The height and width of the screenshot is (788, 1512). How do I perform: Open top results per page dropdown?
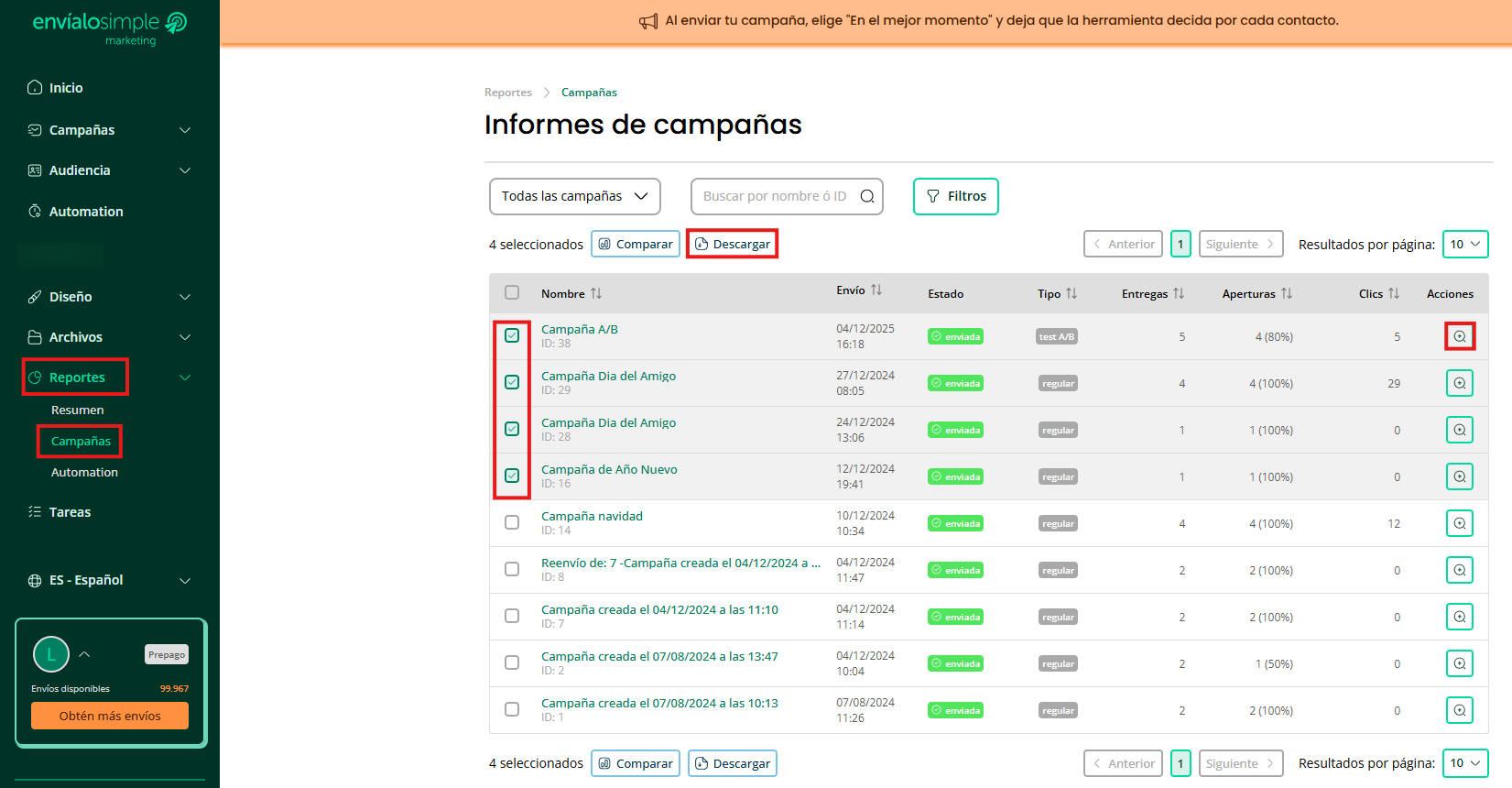coord(1465,245)
